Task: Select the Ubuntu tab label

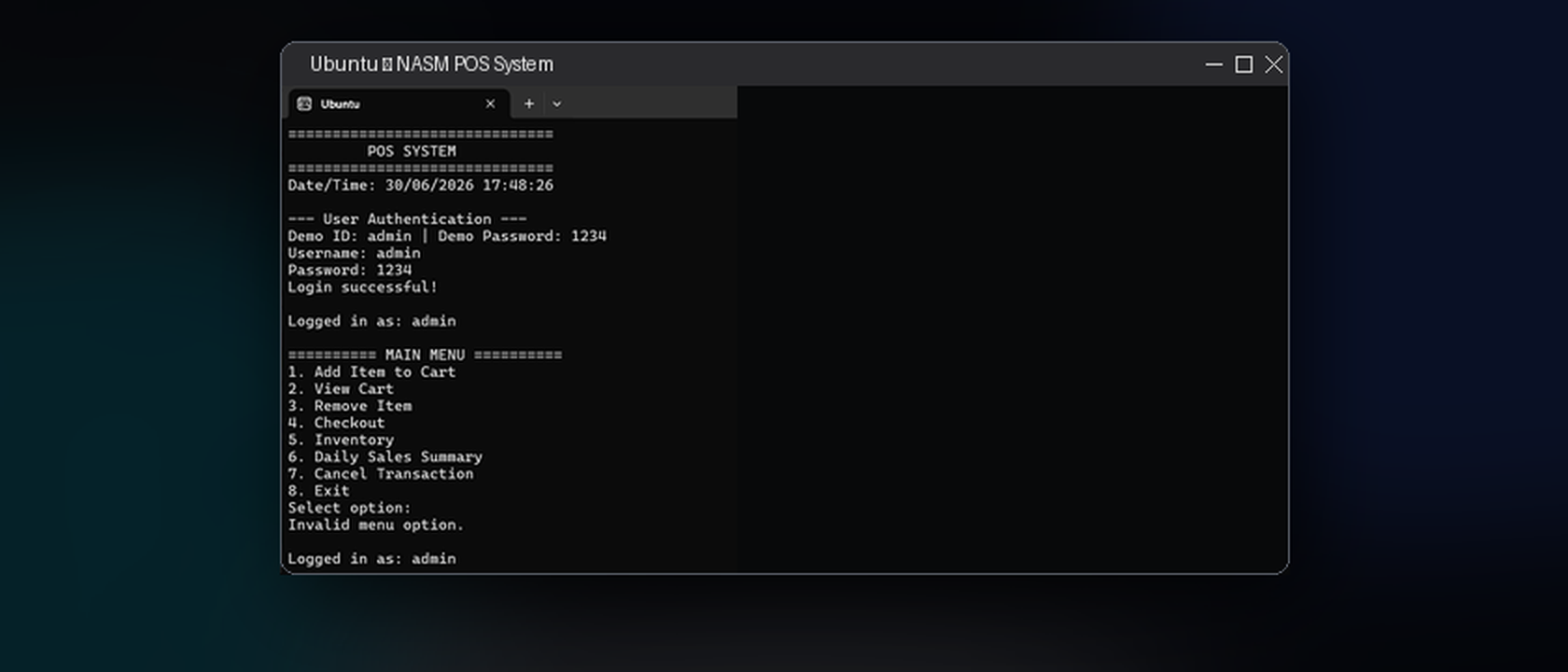Action: (341, 104)
